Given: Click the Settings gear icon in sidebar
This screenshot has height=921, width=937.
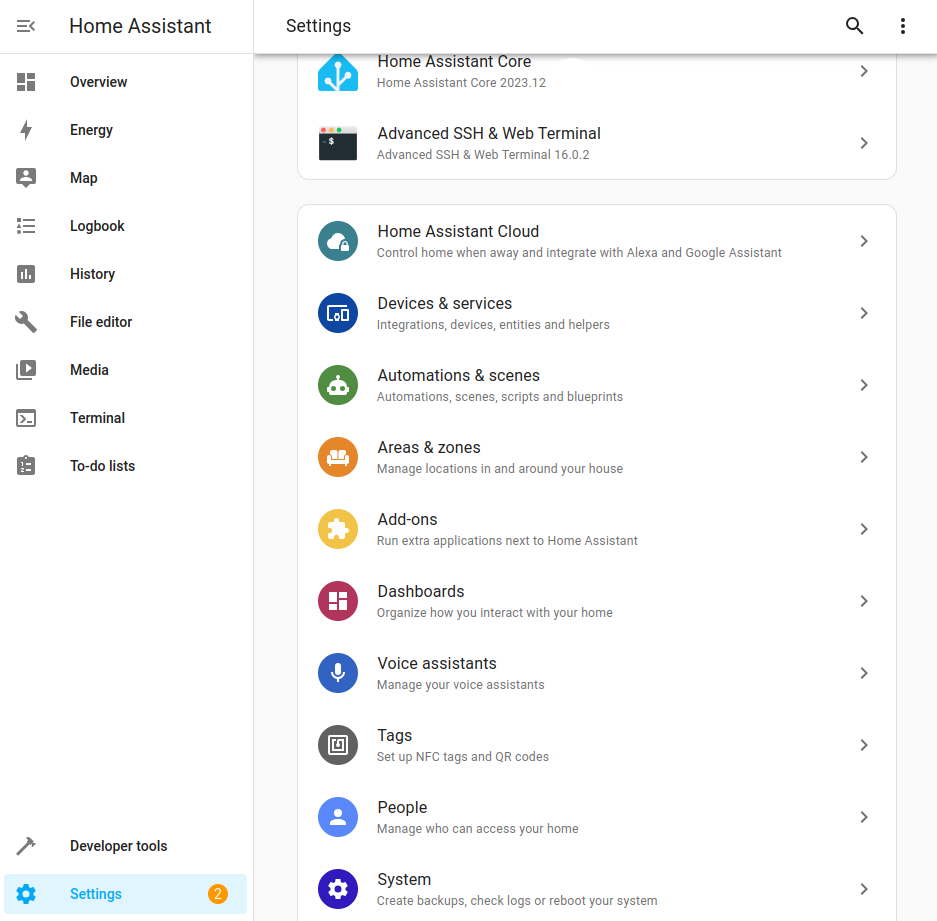Looking at the screenshot, I should coord(26,894).
